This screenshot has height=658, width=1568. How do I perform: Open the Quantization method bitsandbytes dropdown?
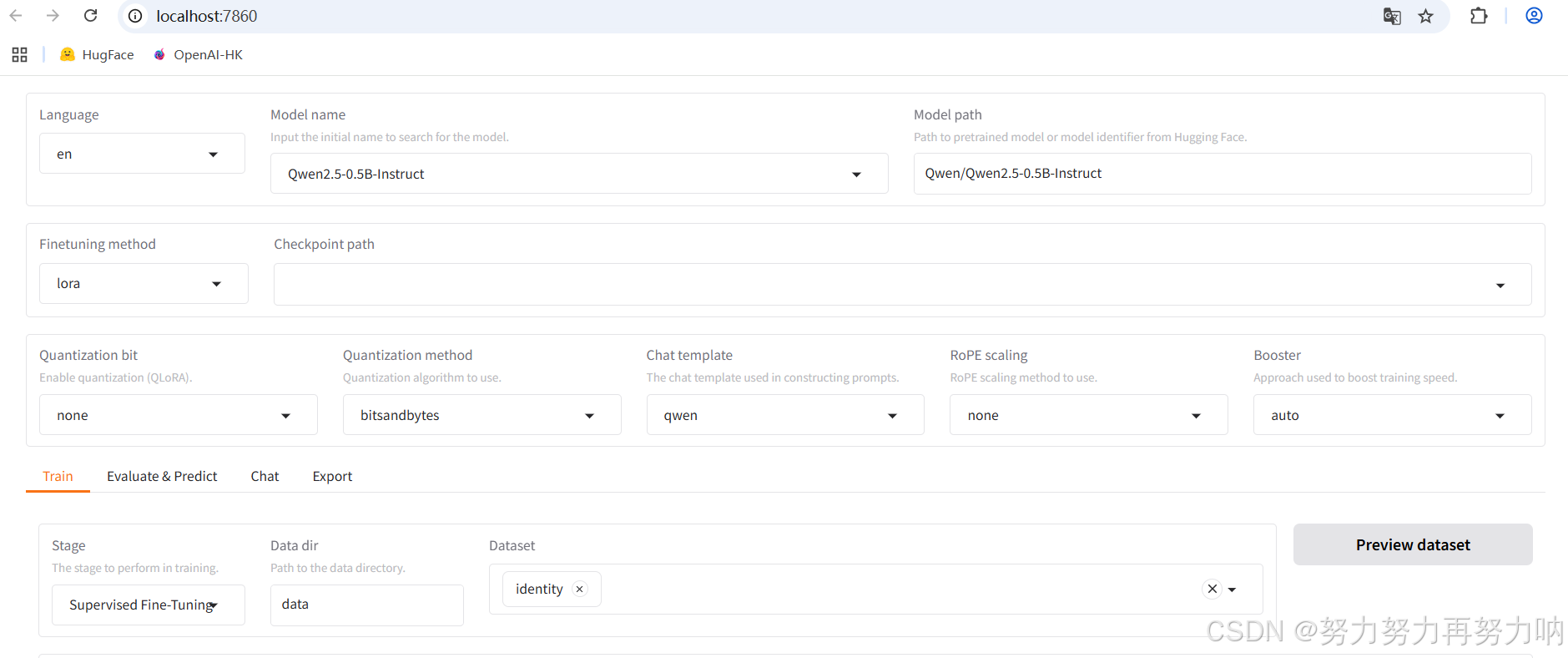481,415
